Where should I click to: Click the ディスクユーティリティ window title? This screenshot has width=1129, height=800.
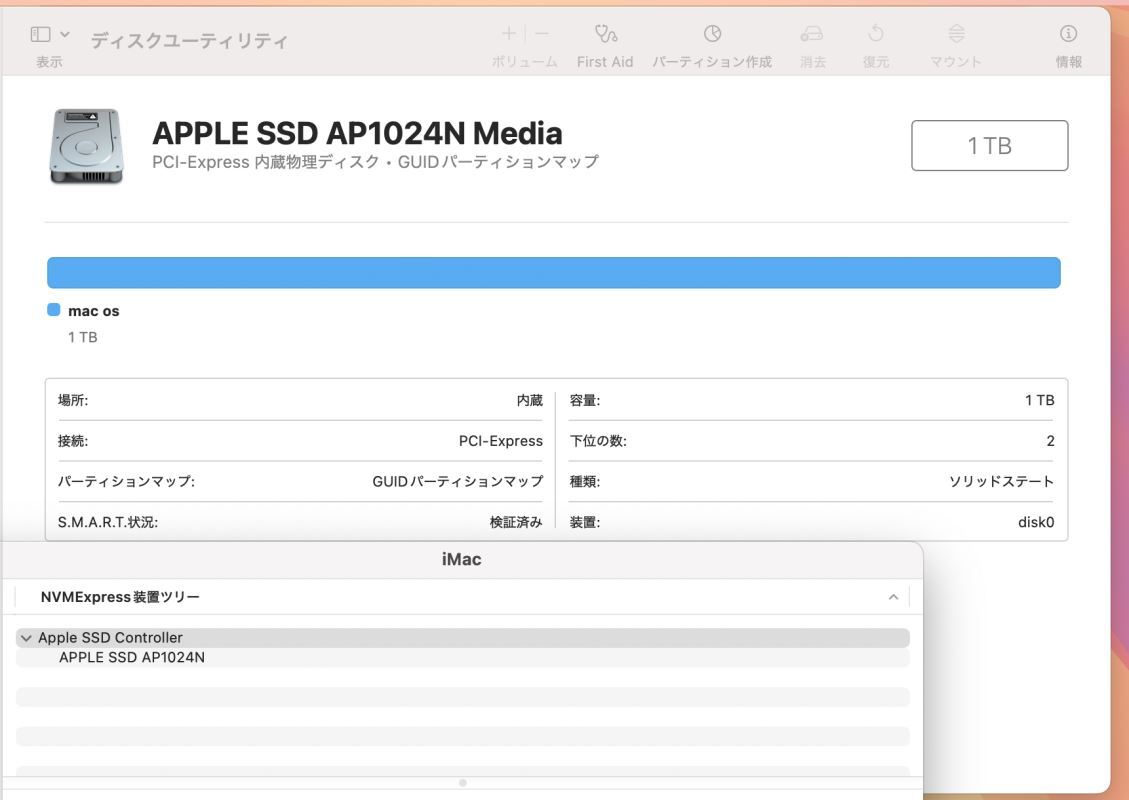(x=189, y=40)
